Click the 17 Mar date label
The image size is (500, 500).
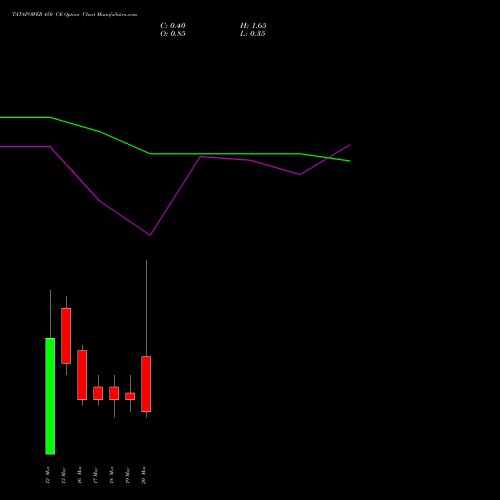click(96, 475)
